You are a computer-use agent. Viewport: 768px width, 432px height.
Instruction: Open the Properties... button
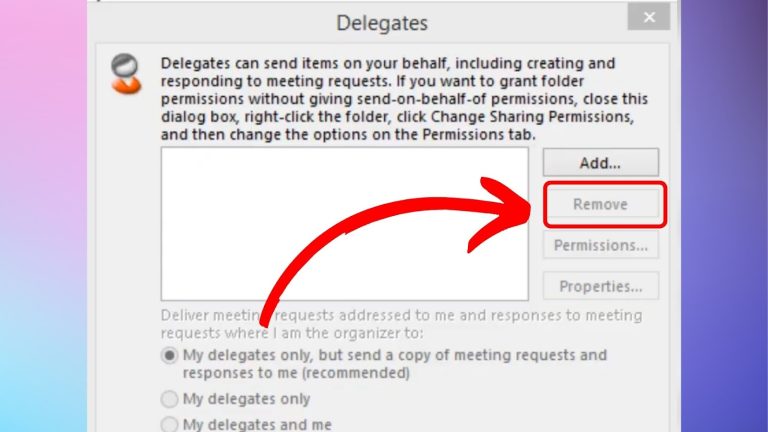600,286
